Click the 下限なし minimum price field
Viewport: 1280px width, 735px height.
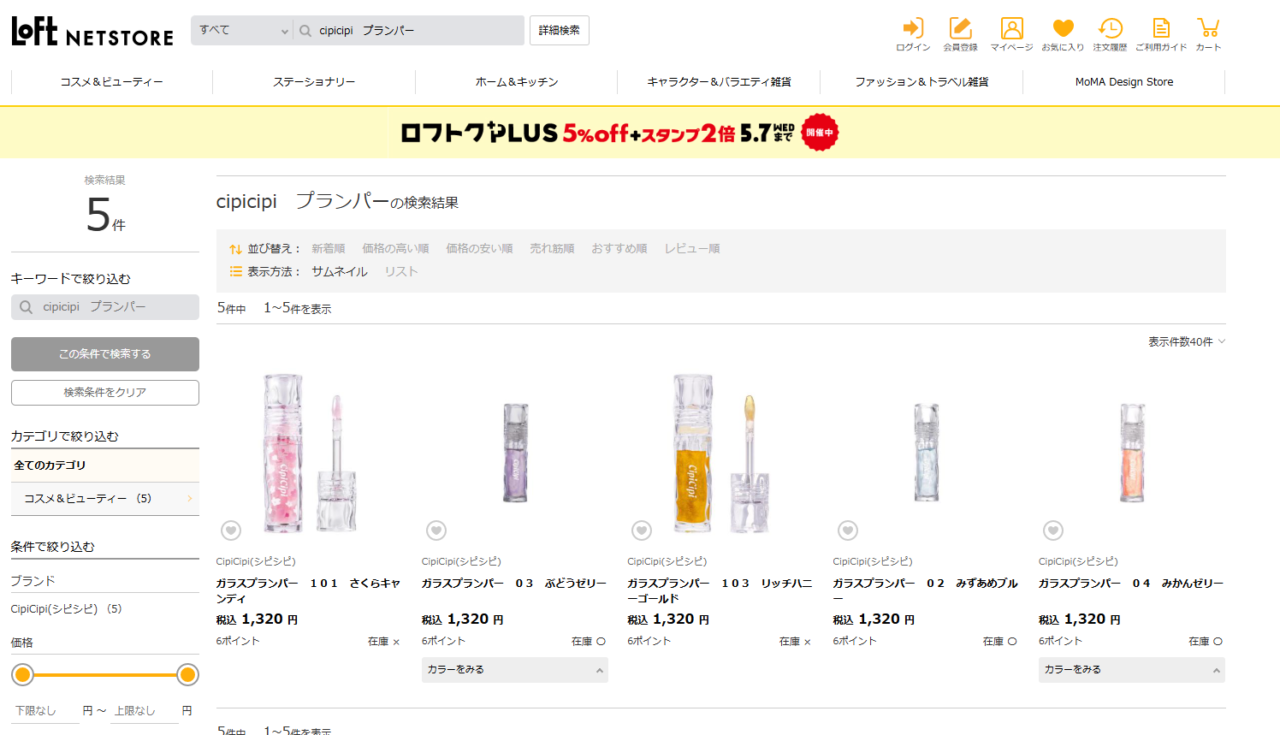pyautogui.click(x=45, y=711)
